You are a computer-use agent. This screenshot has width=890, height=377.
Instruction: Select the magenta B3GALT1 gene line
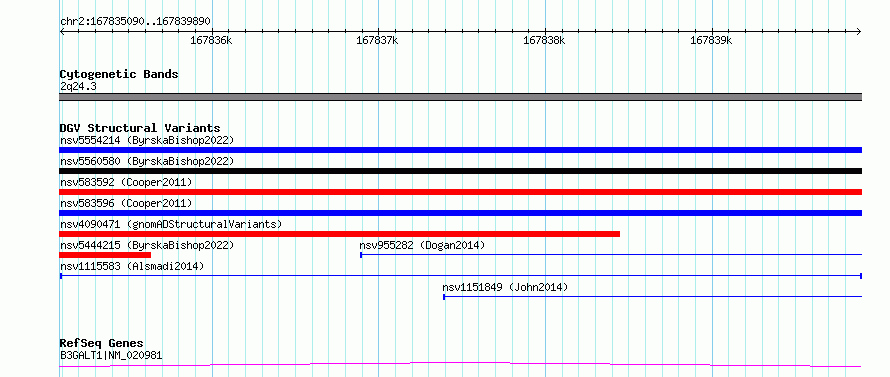click(460, 364)
